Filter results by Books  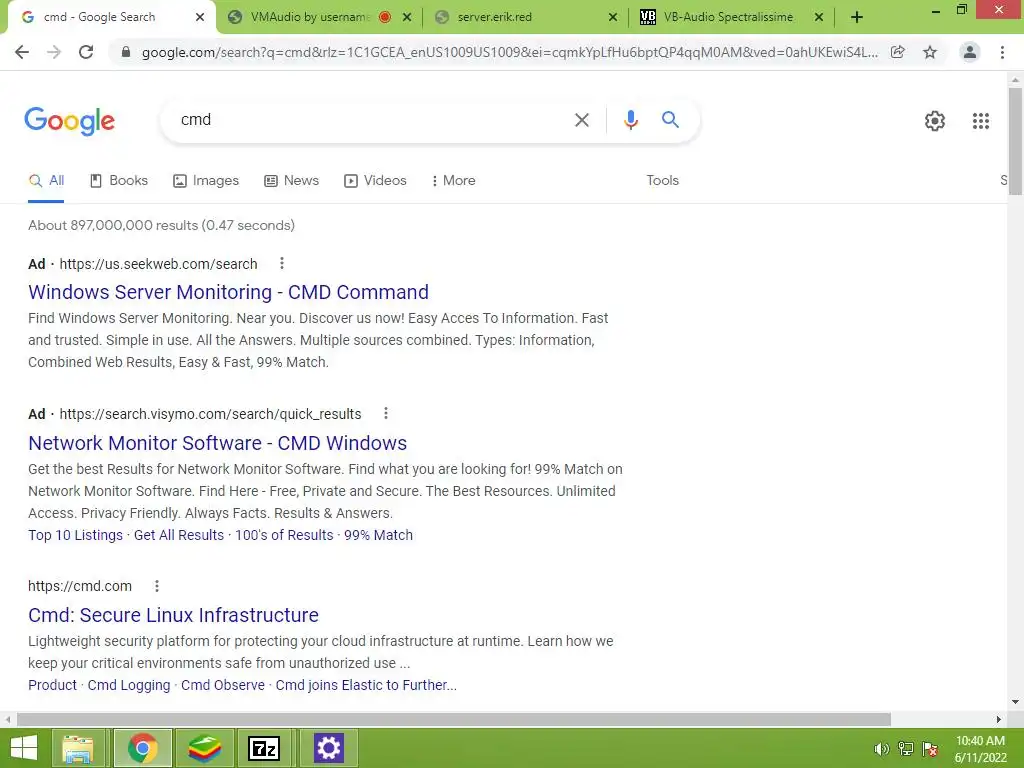pyautogui.click(x=119, y=180)
